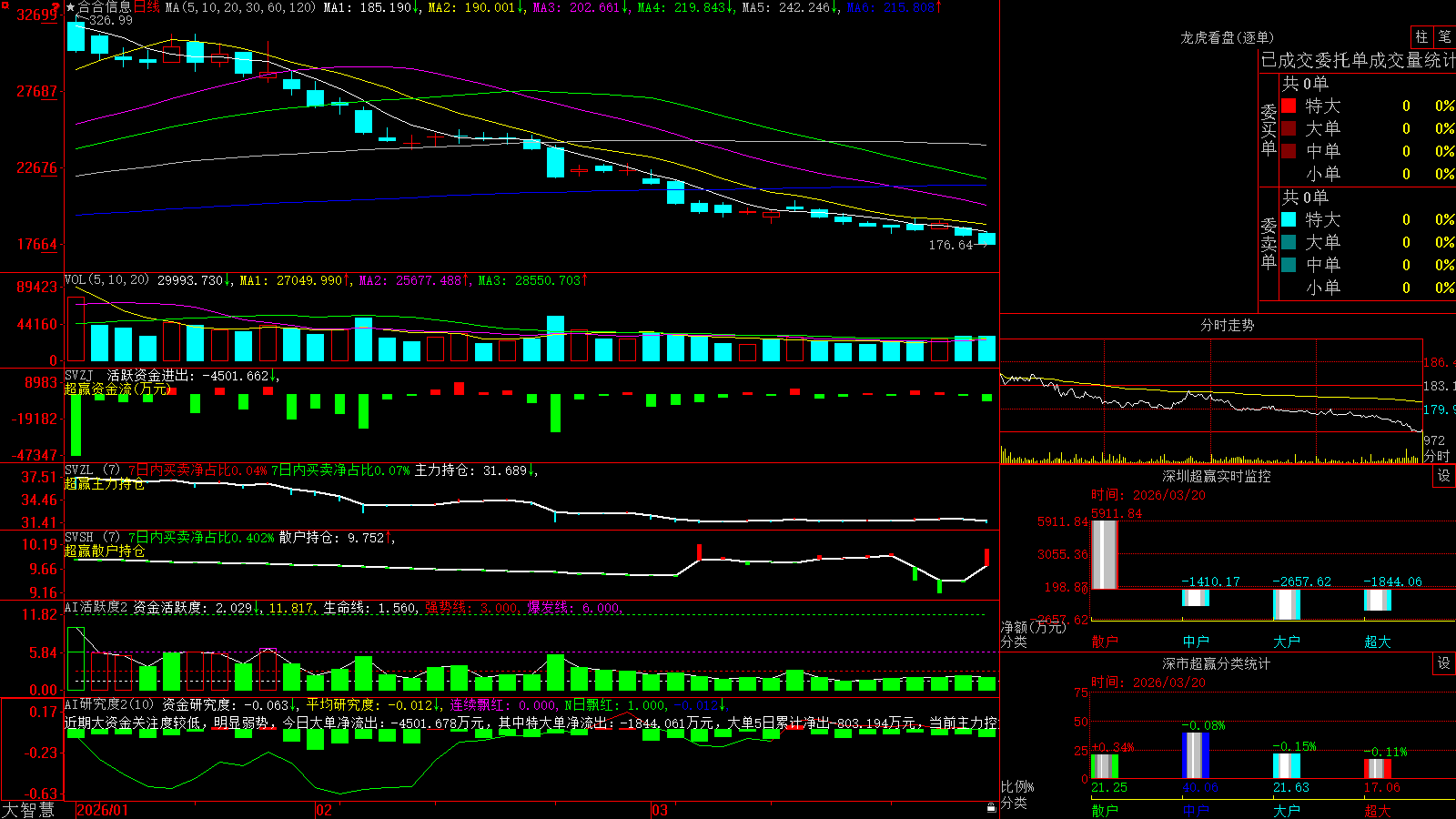Click the 5911.84 value above 散户 bar

pyautogui.click(x=1117, y=513)
